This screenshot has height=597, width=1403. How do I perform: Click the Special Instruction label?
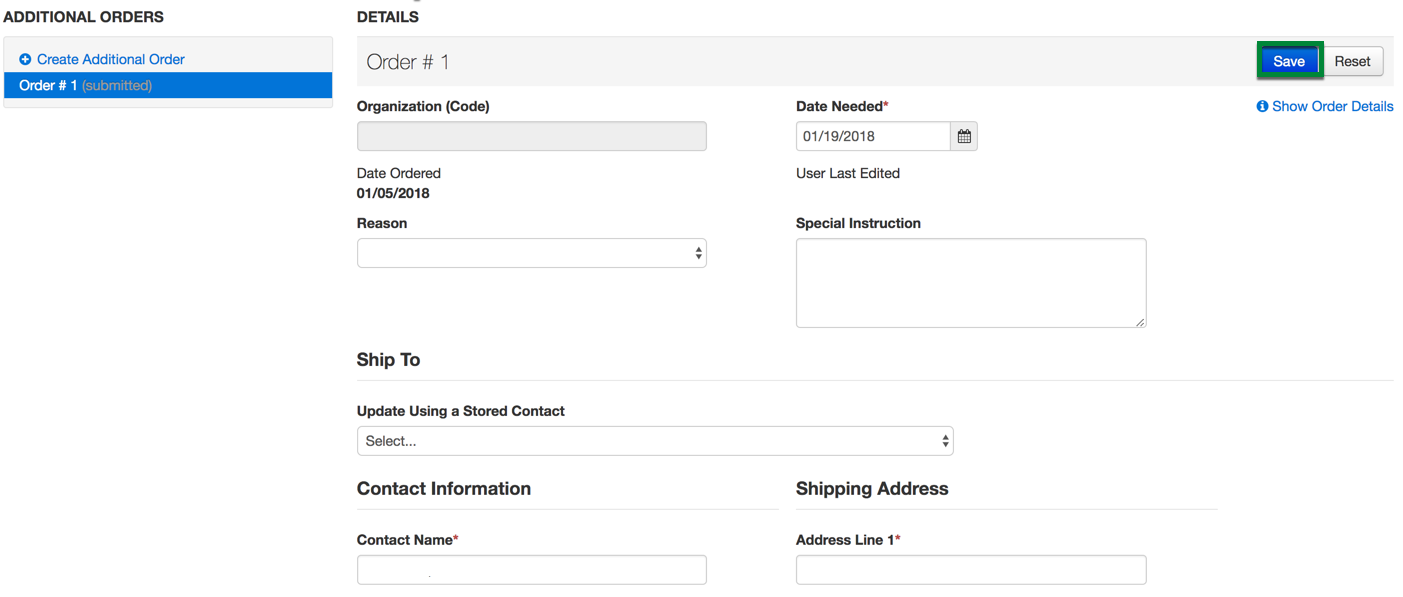click(858, 223)
